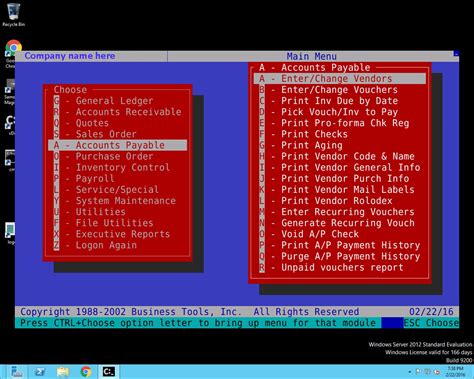Open Server Manager from the taskbar

[x=16, y=371]
